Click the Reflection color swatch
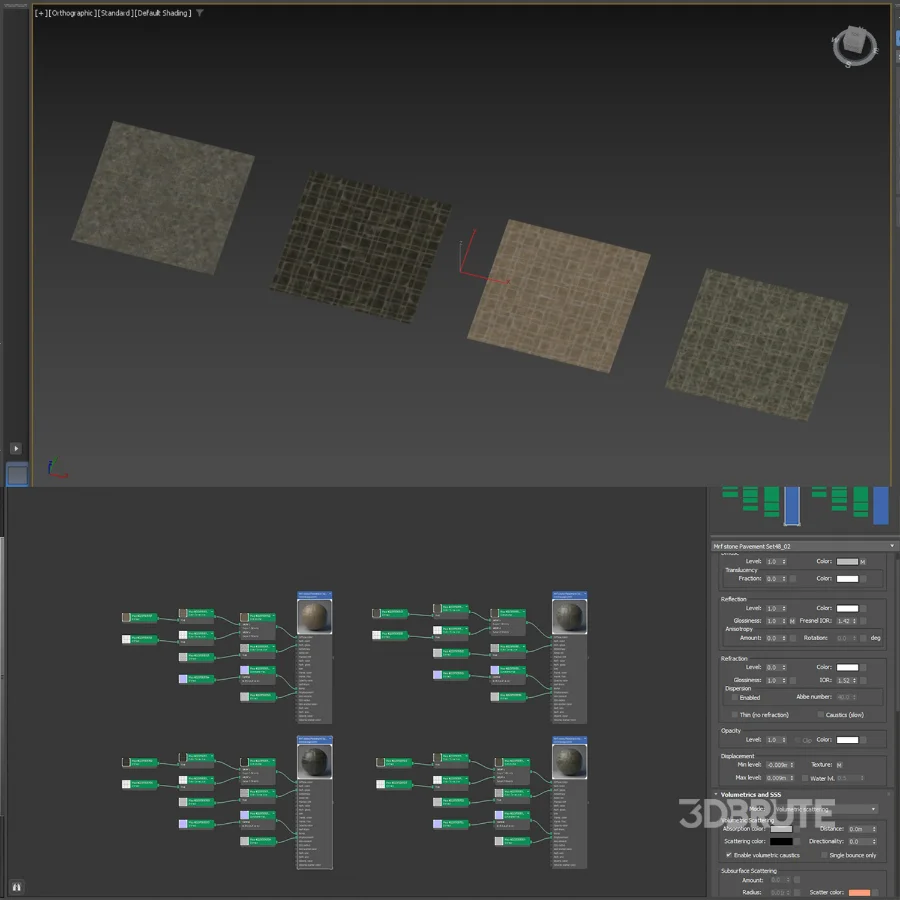Viewport: 900px width, 900px height. (x=847, y=608)
